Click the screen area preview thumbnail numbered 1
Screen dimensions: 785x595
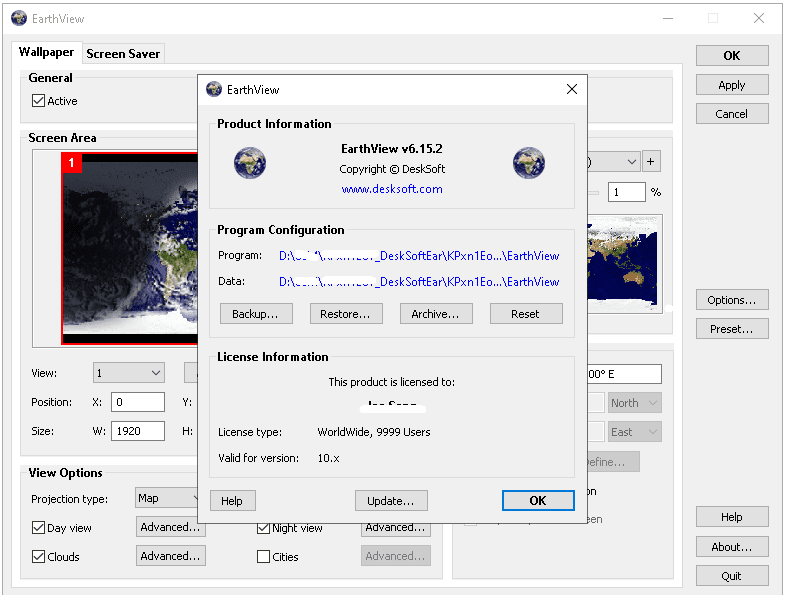point(130,248)
